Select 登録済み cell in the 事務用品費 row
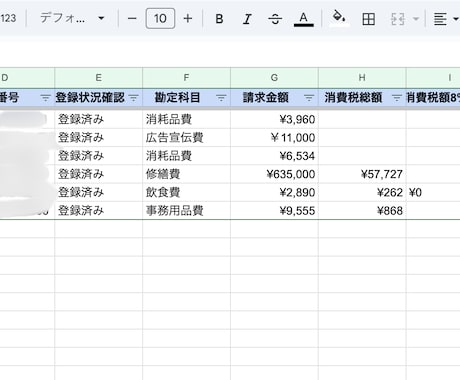The width and height of the screenshot is (460, 380). (x=99, y=211)
